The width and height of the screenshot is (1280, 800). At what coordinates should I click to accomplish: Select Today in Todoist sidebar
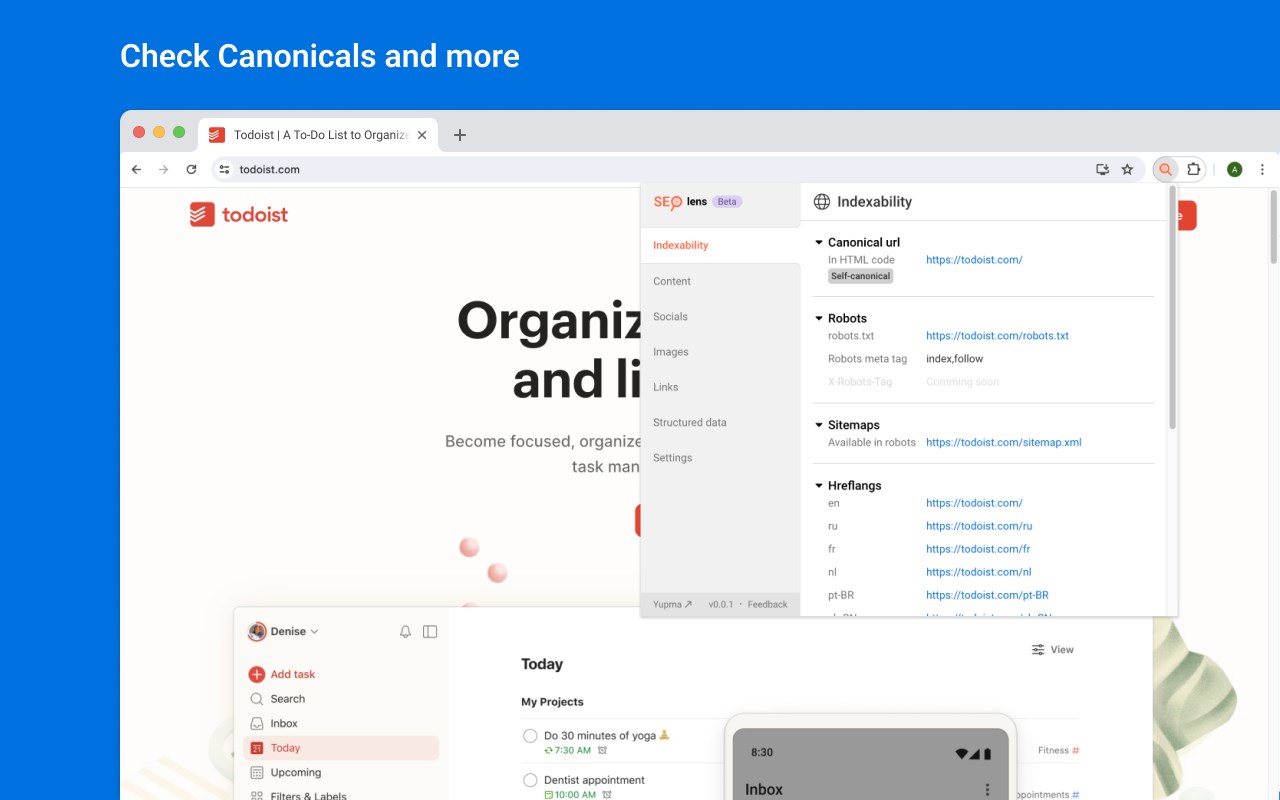tap(341, 748)
